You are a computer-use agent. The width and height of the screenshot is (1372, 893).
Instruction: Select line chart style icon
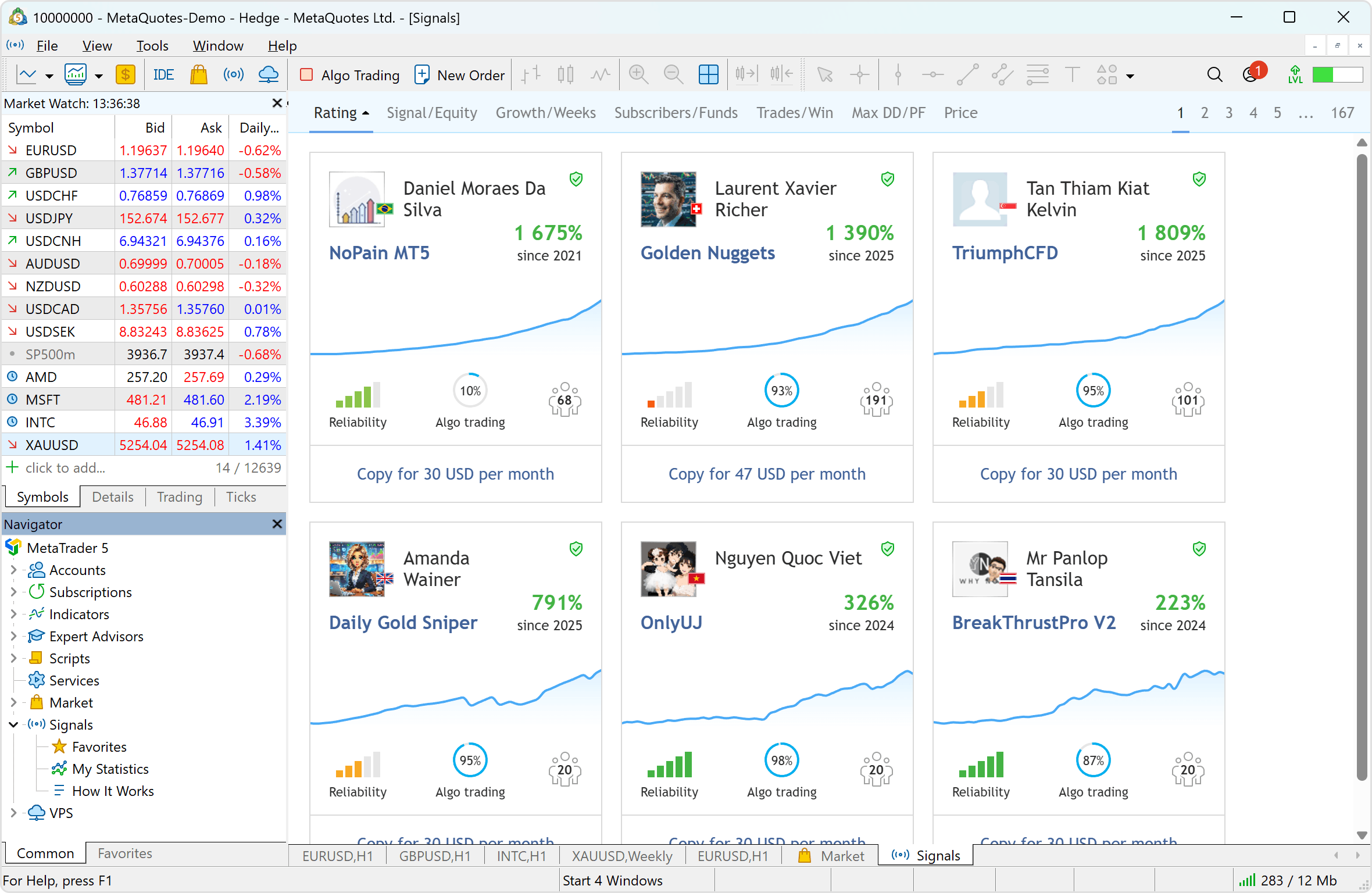pos(600,75)
